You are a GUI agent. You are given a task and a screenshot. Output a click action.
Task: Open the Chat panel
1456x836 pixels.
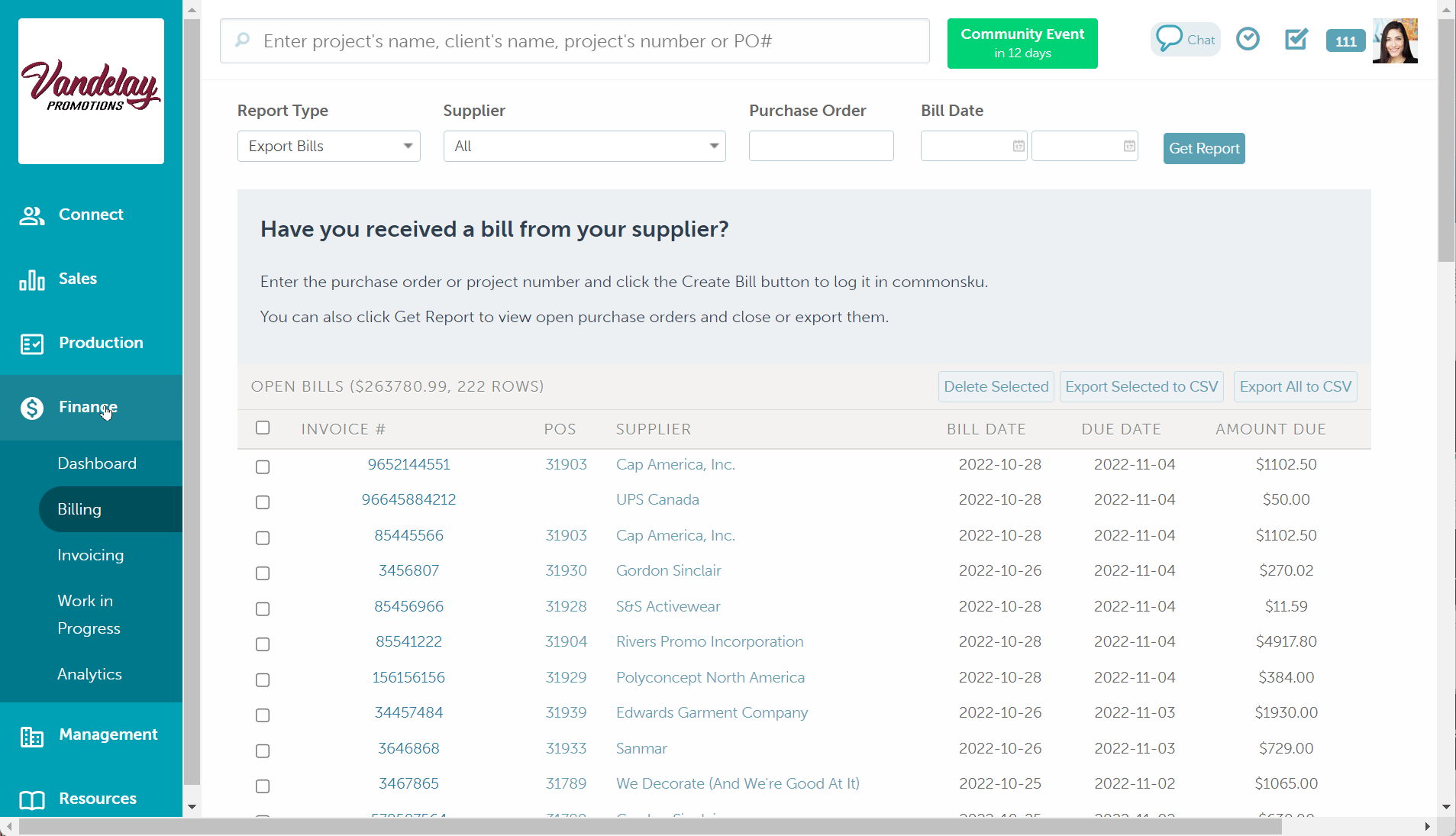[1184, 39]
